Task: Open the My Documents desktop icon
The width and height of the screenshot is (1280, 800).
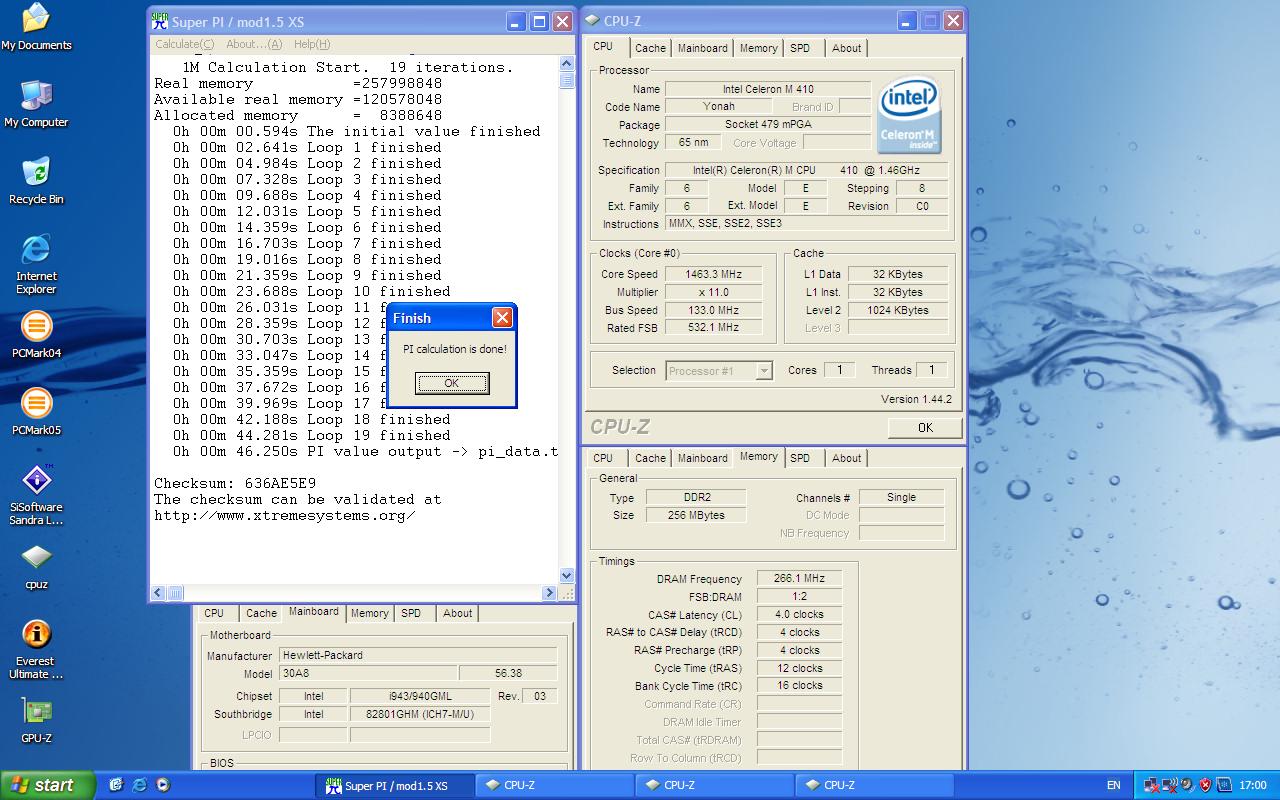Action: [36, 27]
